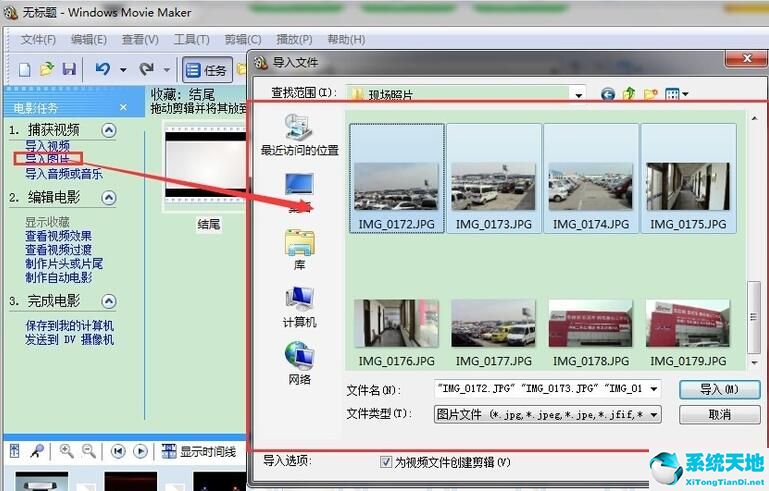
Task: Open the 工具(T) menu
Action: click(192, 40)
